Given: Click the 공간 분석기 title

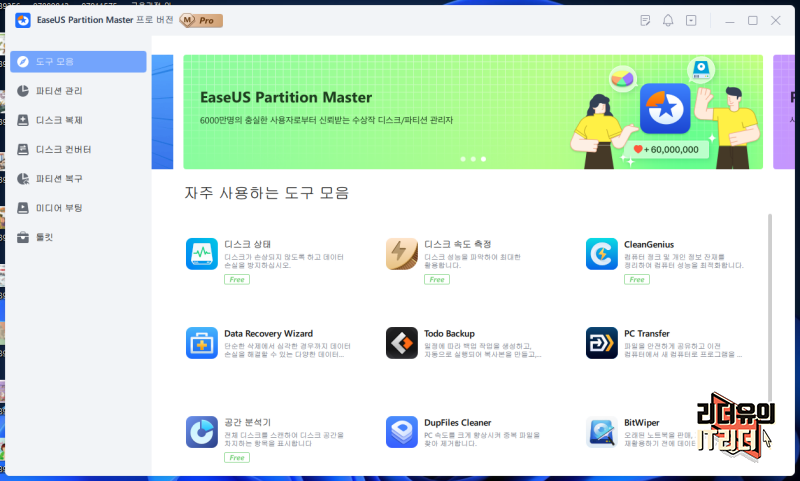Looking at the screenshot, I should point(247,423).
